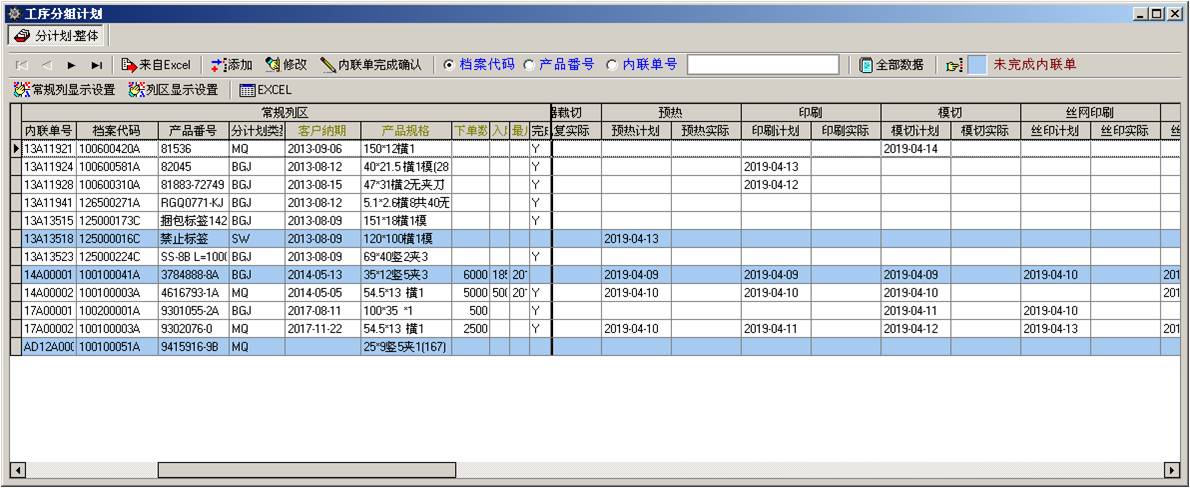Click the search text input field
1190x488 pixels.
[x=763, y=65]
